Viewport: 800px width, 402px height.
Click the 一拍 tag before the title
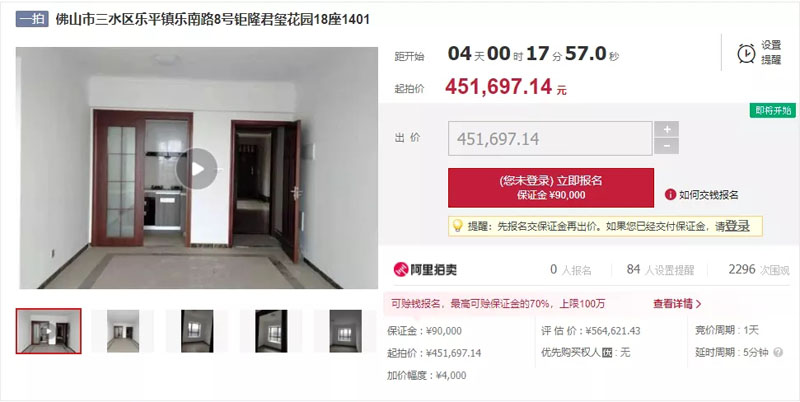[32, 19]
